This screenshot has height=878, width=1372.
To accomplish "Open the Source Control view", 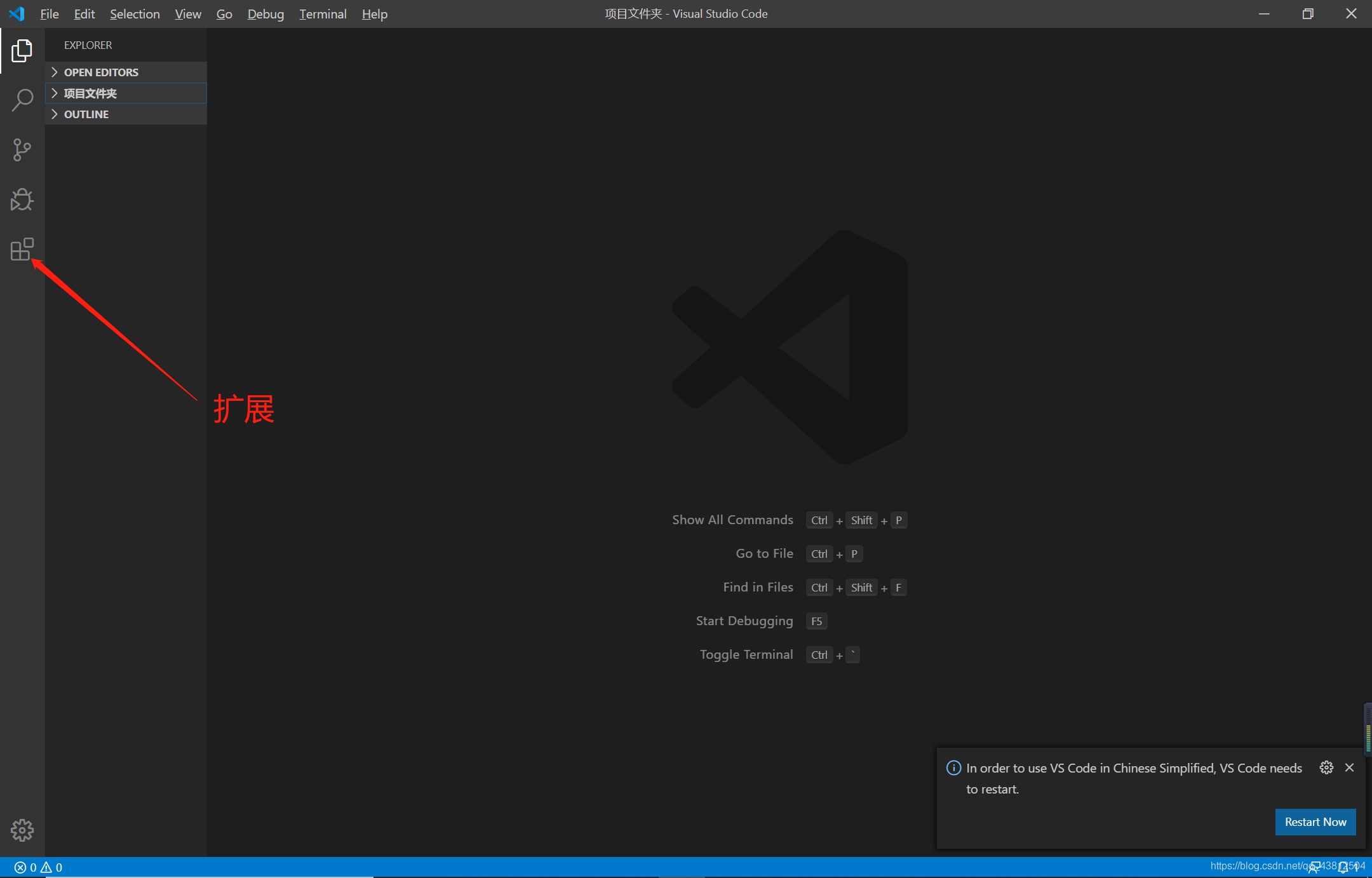I will tap(22, 150).
